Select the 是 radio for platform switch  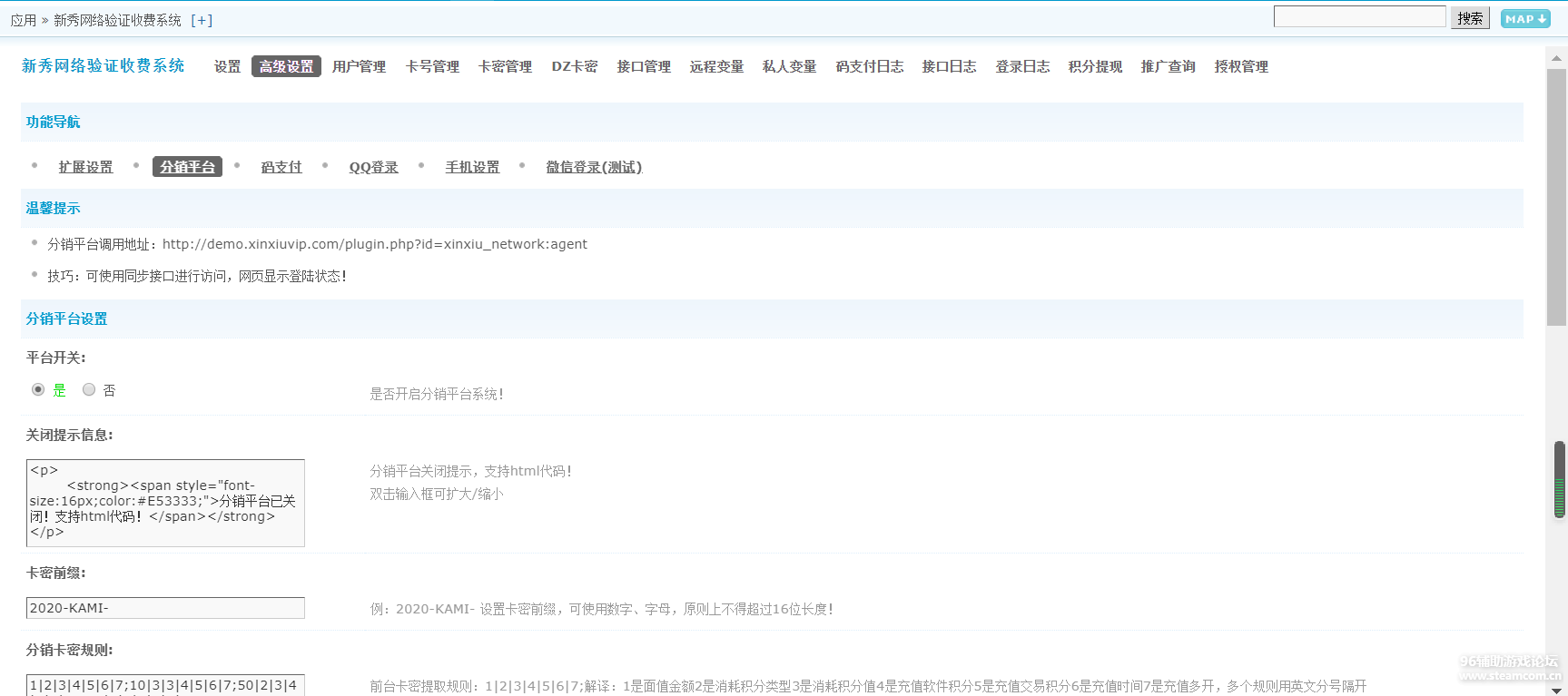[x=38, y=389]
